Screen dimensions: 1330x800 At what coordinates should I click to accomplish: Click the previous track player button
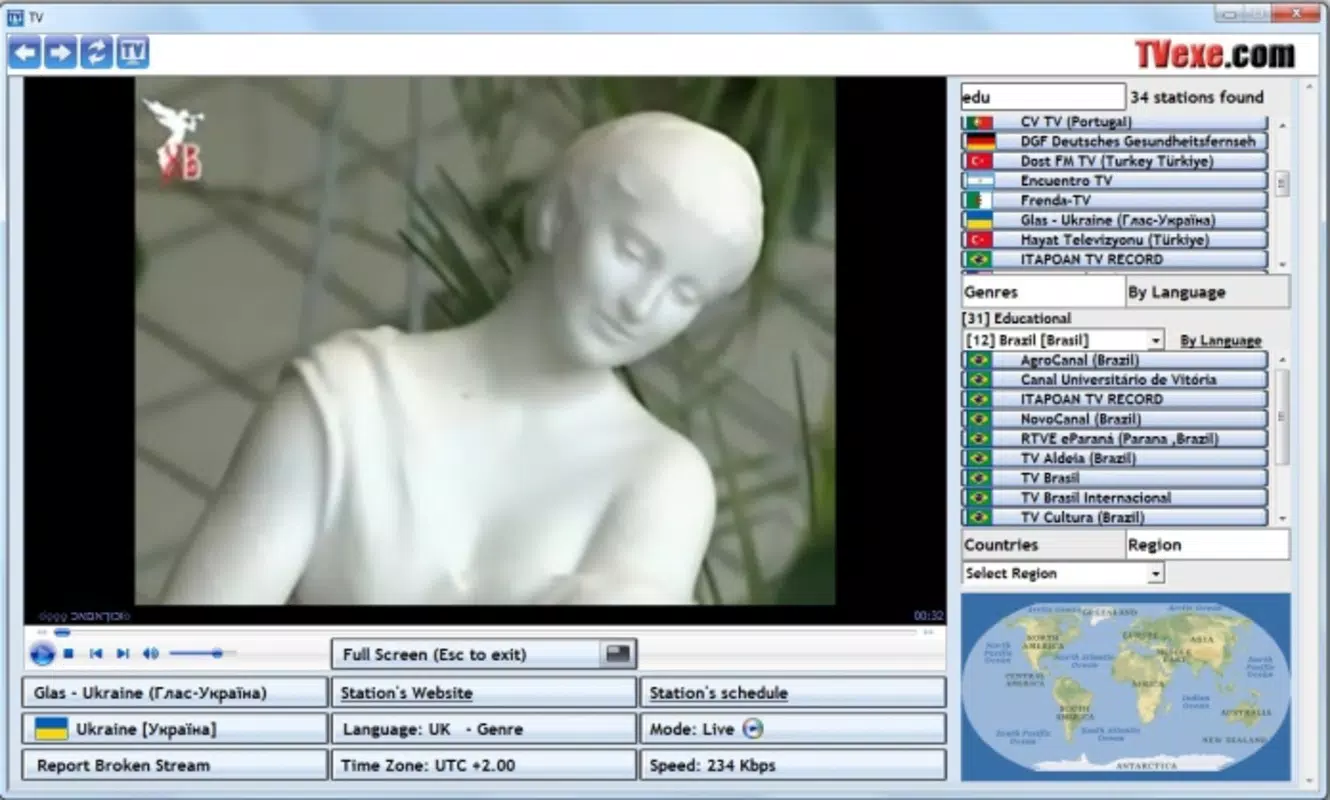tap(96, 654)
